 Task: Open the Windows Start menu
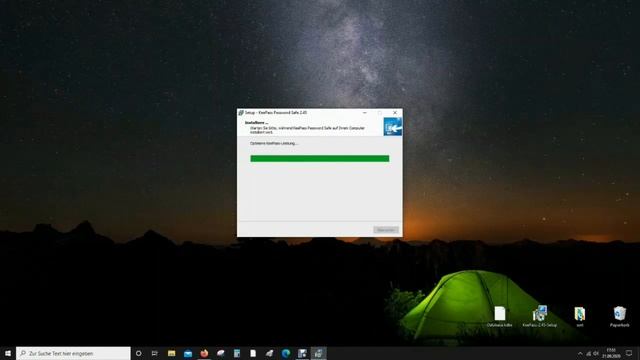[8, 353]
